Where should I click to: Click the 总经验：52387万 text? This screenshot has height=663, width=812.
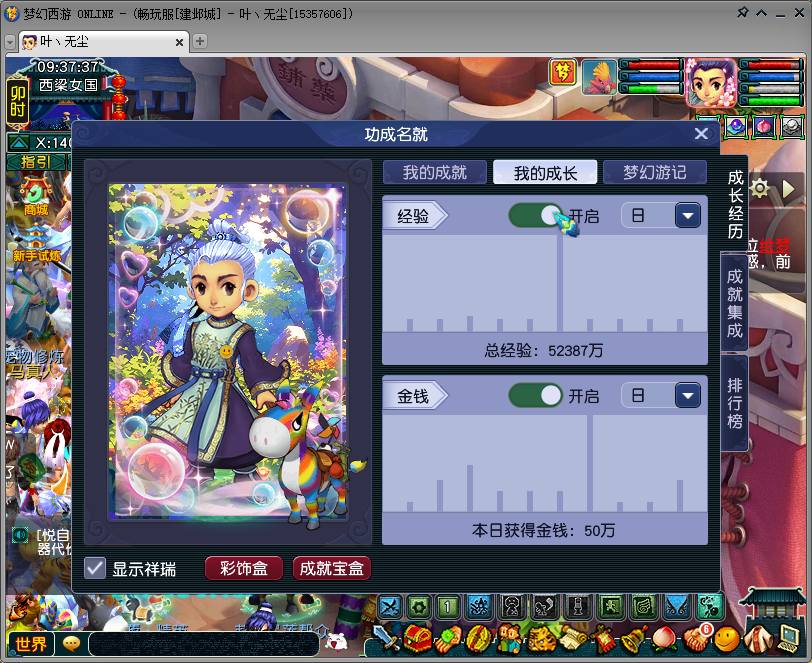pyautogui.click(x=544, y=351)
